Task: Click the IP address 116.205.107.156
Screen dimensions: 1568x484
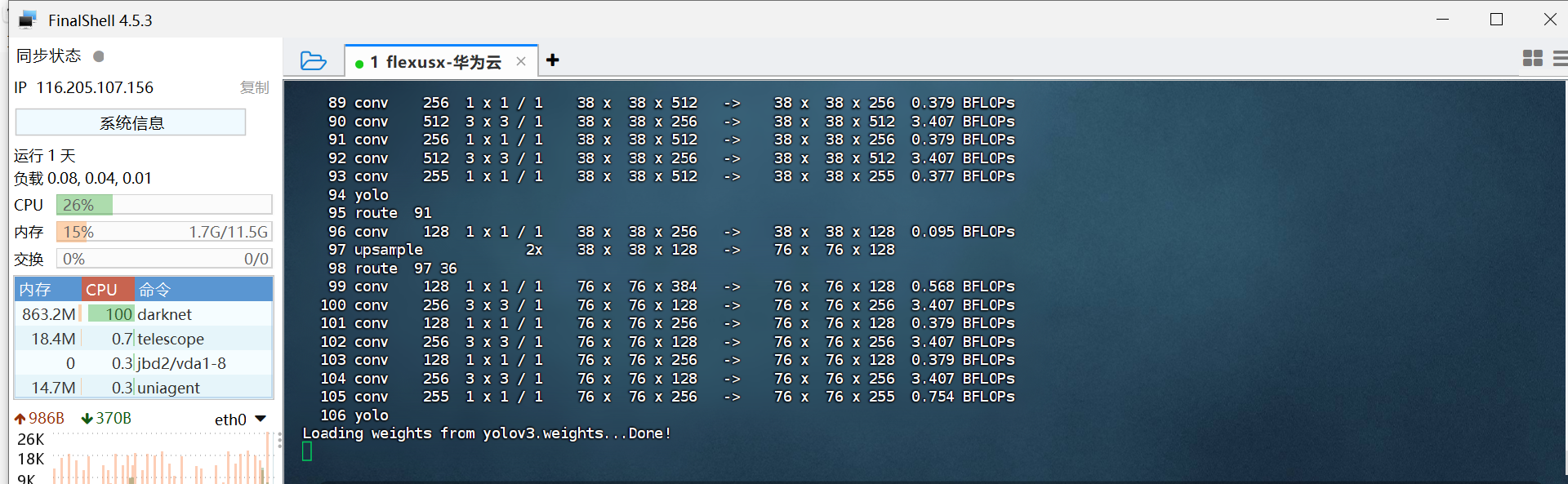Action: point(95,87)
